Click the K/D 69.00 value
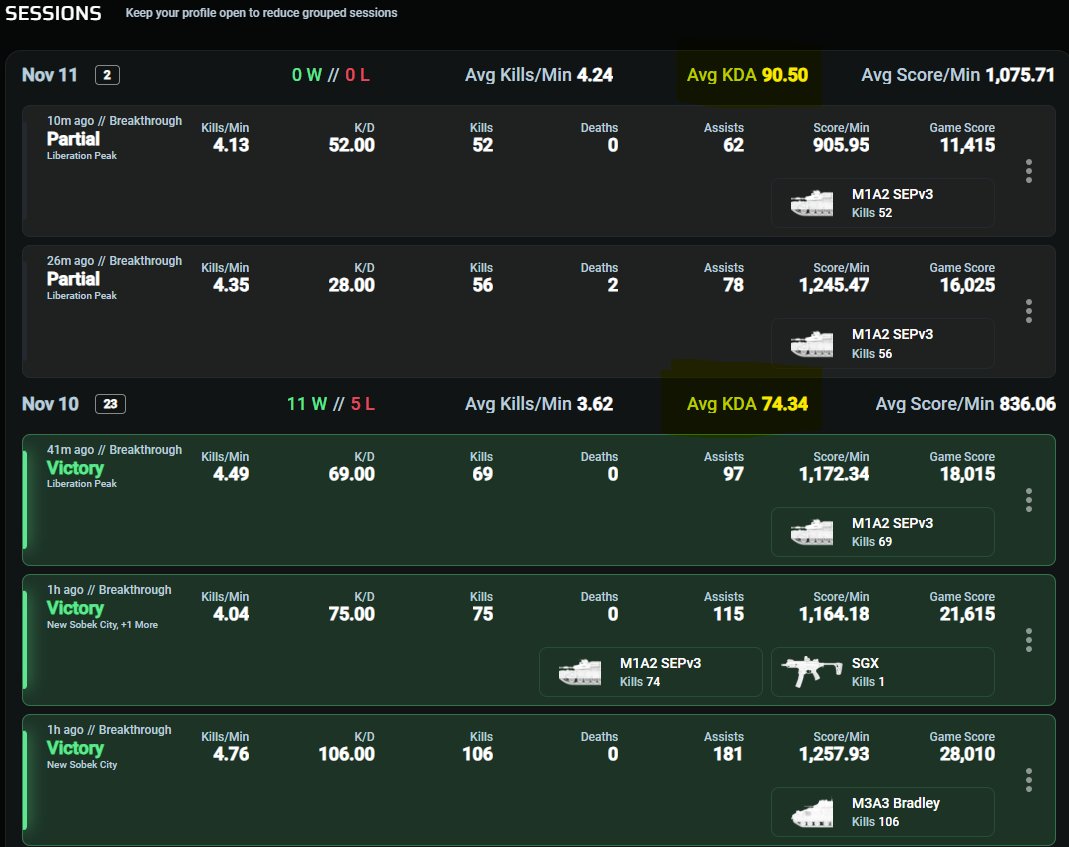The height and width of the screenshot is (847, 1069). click(x=351, y=474)
